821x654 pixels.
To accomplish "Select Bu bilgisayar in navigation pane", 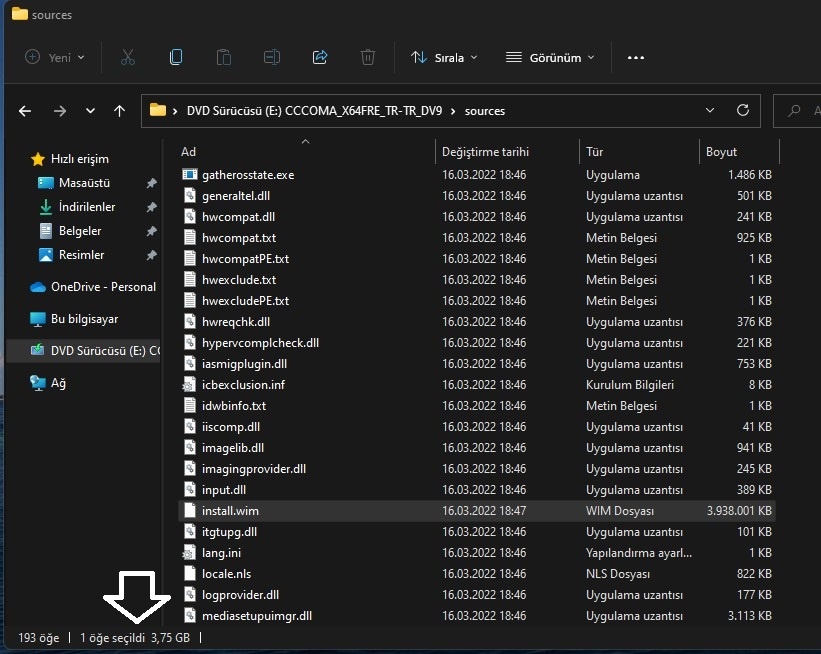I will point(84,319).
